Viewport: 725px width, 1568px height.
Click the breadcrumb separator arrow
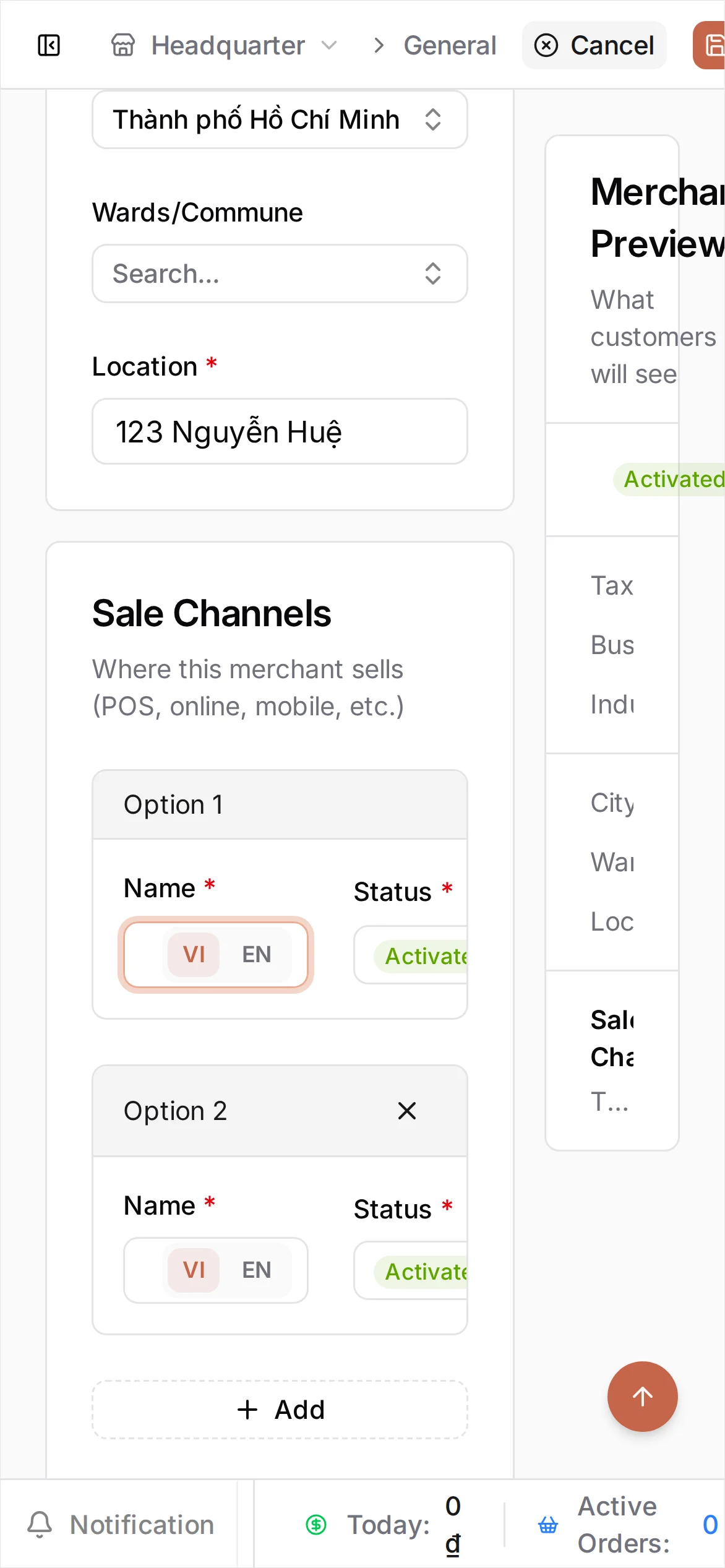click(379, 45)
